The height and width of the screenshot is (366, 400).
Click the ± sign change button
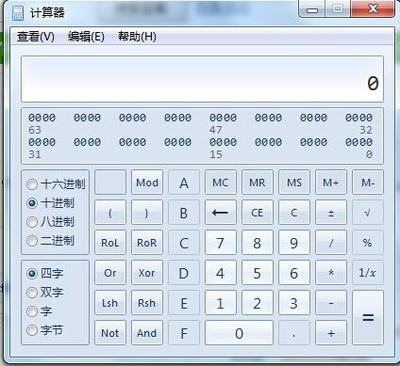pos(331,213)
